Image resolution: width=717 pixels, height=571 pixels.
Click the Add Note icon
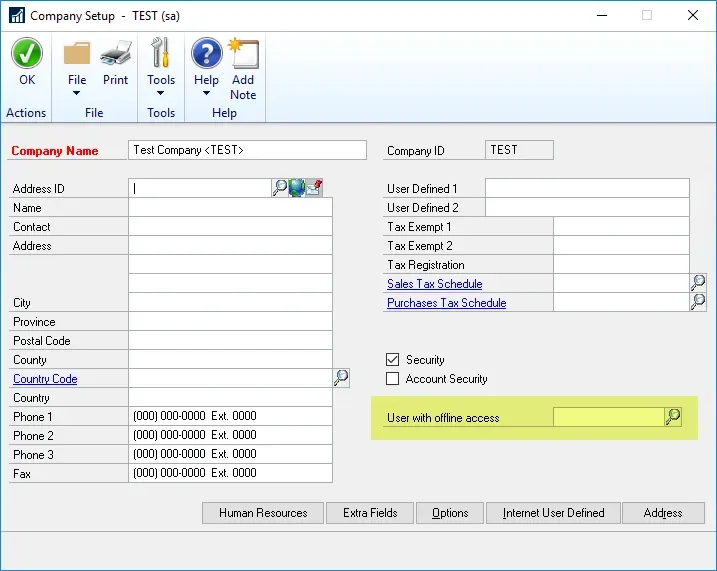[x=243, y=53]
